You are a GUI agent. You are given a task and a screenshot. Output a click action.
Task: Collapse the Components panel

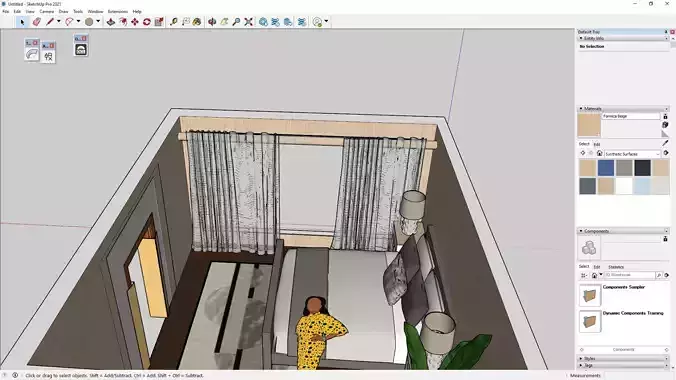tap(581, 231)
